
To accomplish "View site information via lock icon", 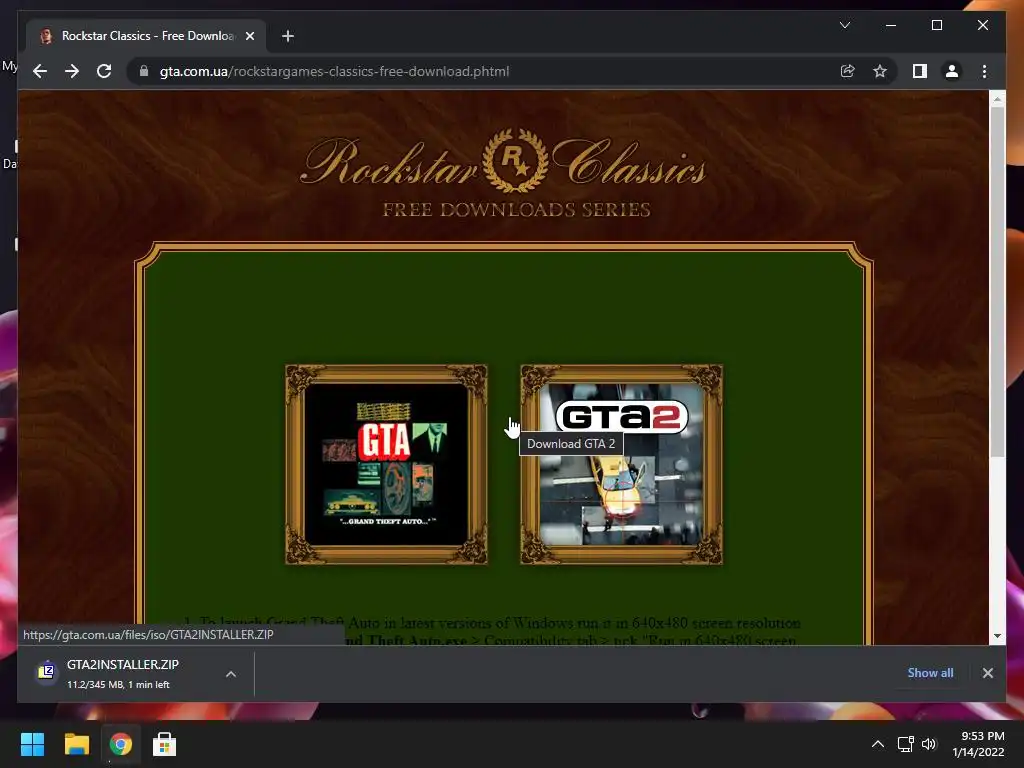I will click(x=144, y=71).
